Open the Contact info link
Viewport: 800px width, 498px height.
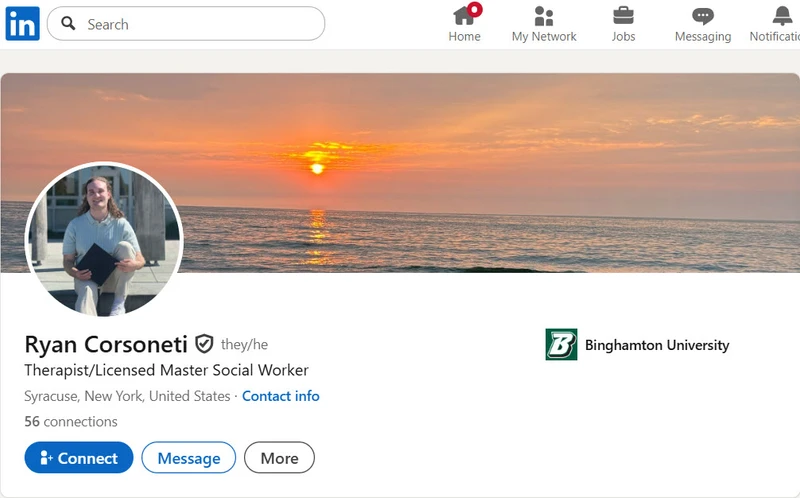pyautogui.click(x=281, y=396)
